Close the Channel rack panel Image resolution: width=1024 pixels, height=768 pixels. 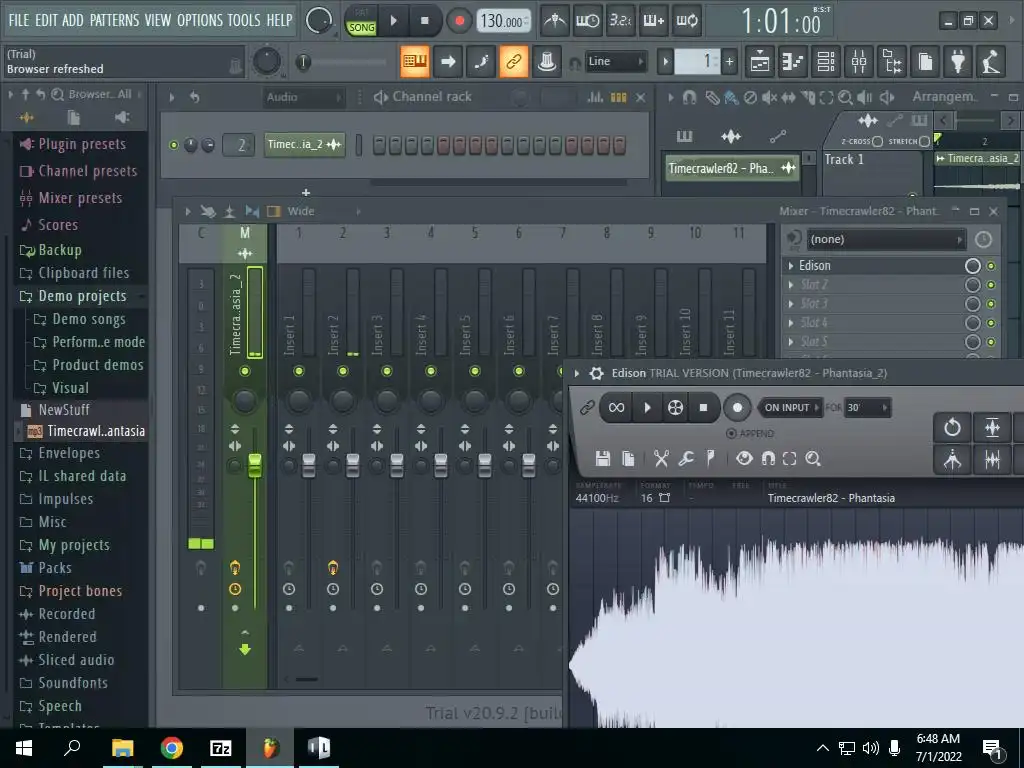[641, 97]
